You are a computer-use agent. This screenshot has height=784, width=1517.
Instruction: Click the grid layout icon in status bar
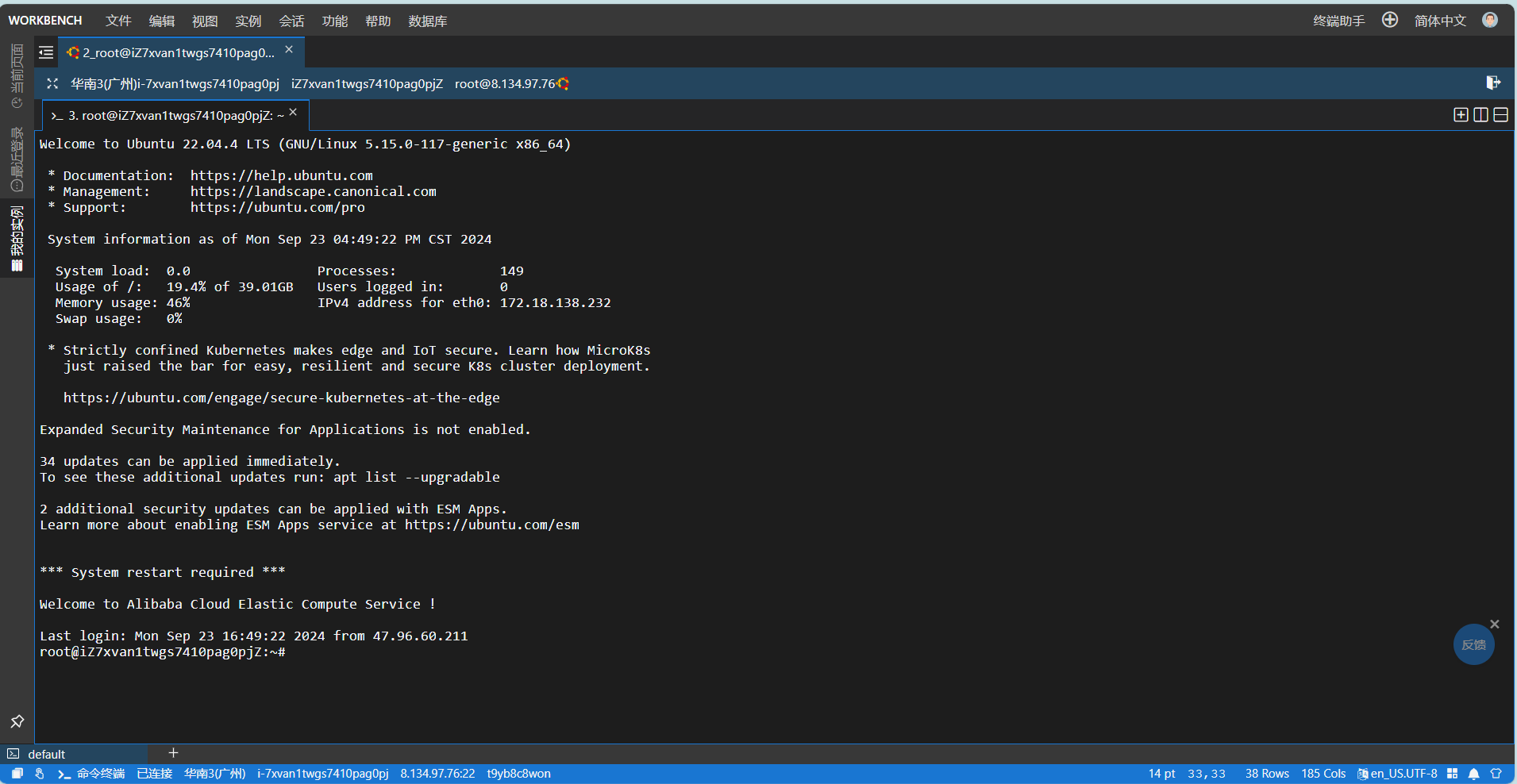(x=1452, y=774)
